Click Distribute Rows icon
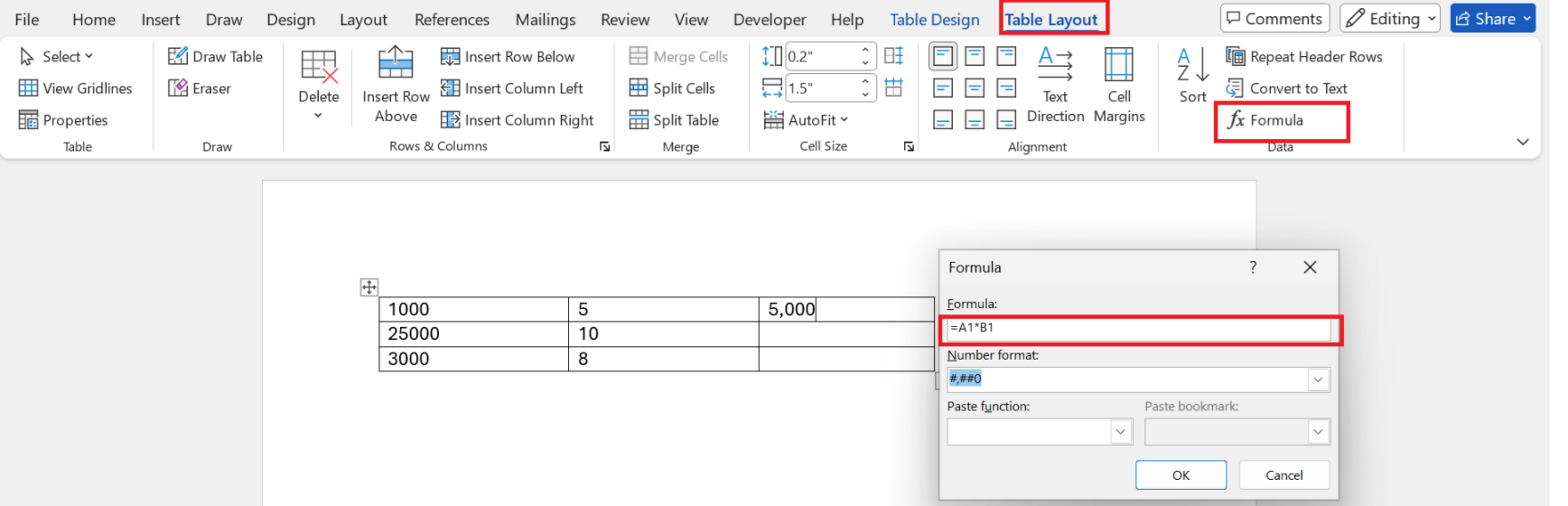Viewport: 1568px width, 506px height. point(894,56)
